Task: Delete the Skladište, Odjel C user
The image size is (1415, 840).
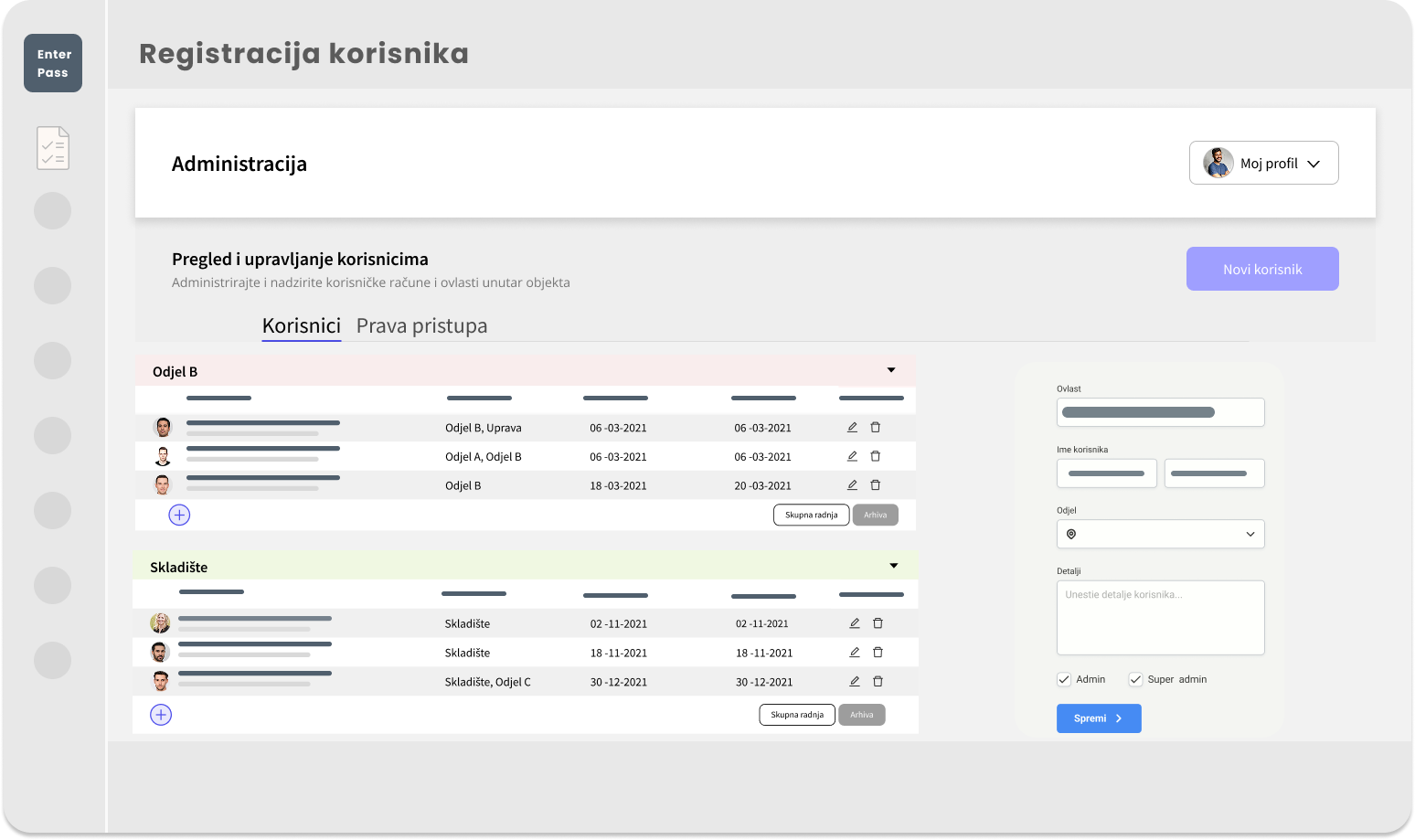Action: [x=878, y=681]
